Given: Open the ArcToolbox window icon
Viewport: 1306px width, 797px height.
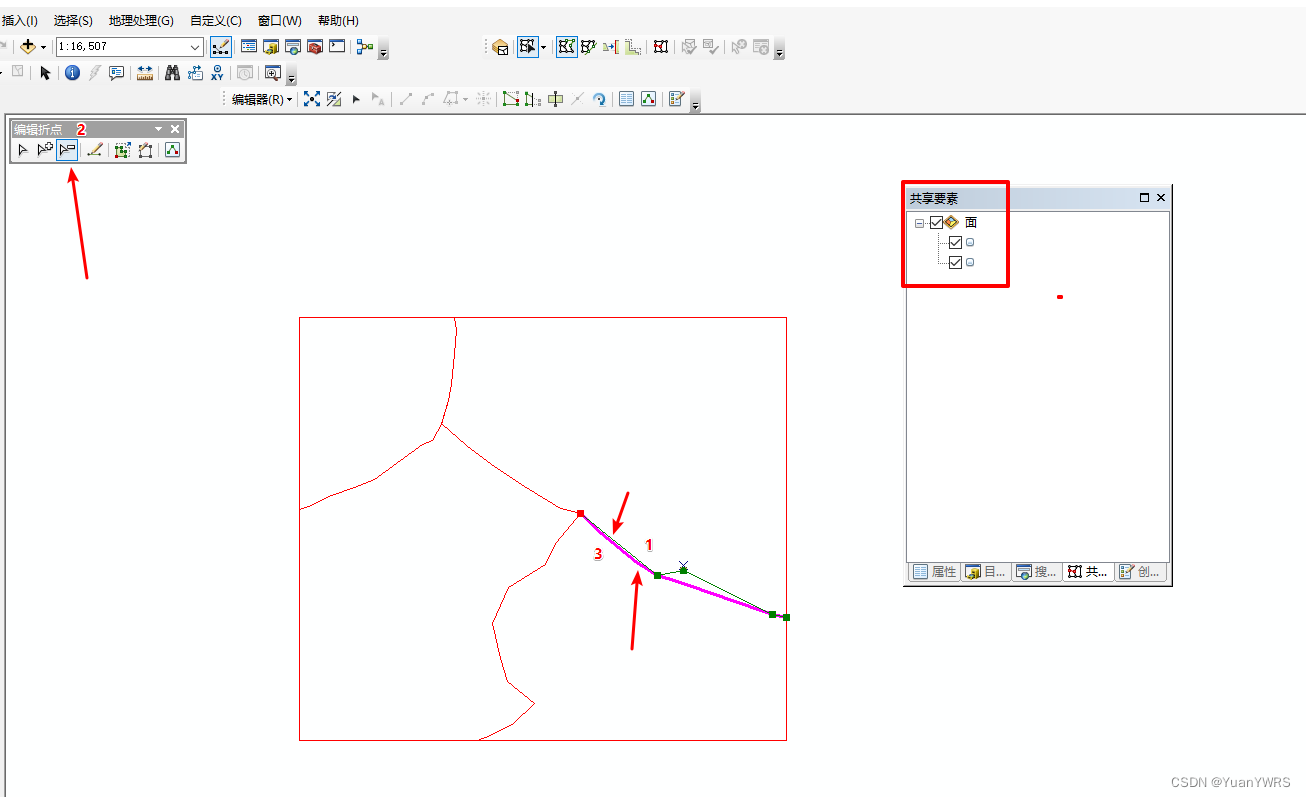Looking at the screenshot, I should pos(315,47).
